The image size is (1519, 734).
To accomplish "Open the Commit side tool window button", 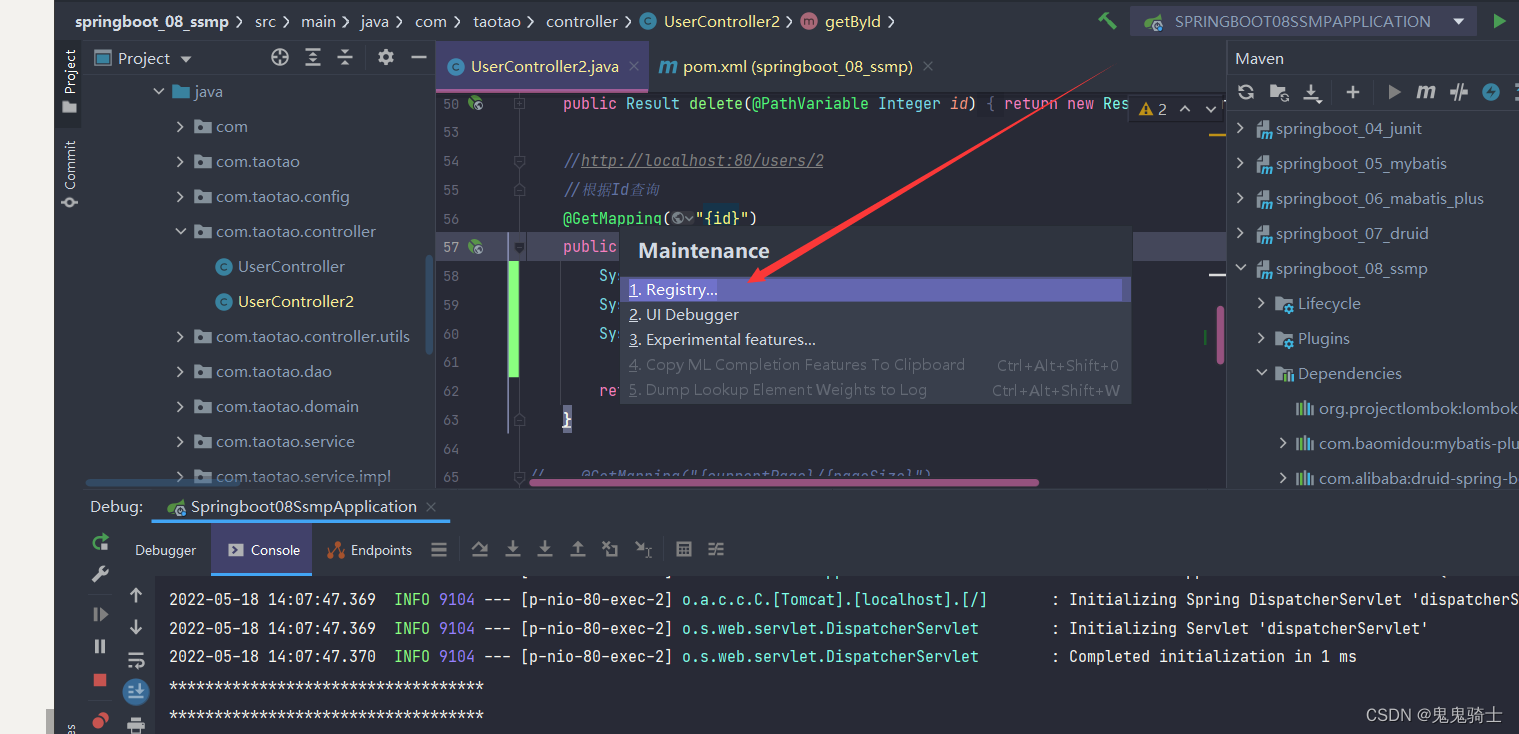I will (x=69, y=174).
